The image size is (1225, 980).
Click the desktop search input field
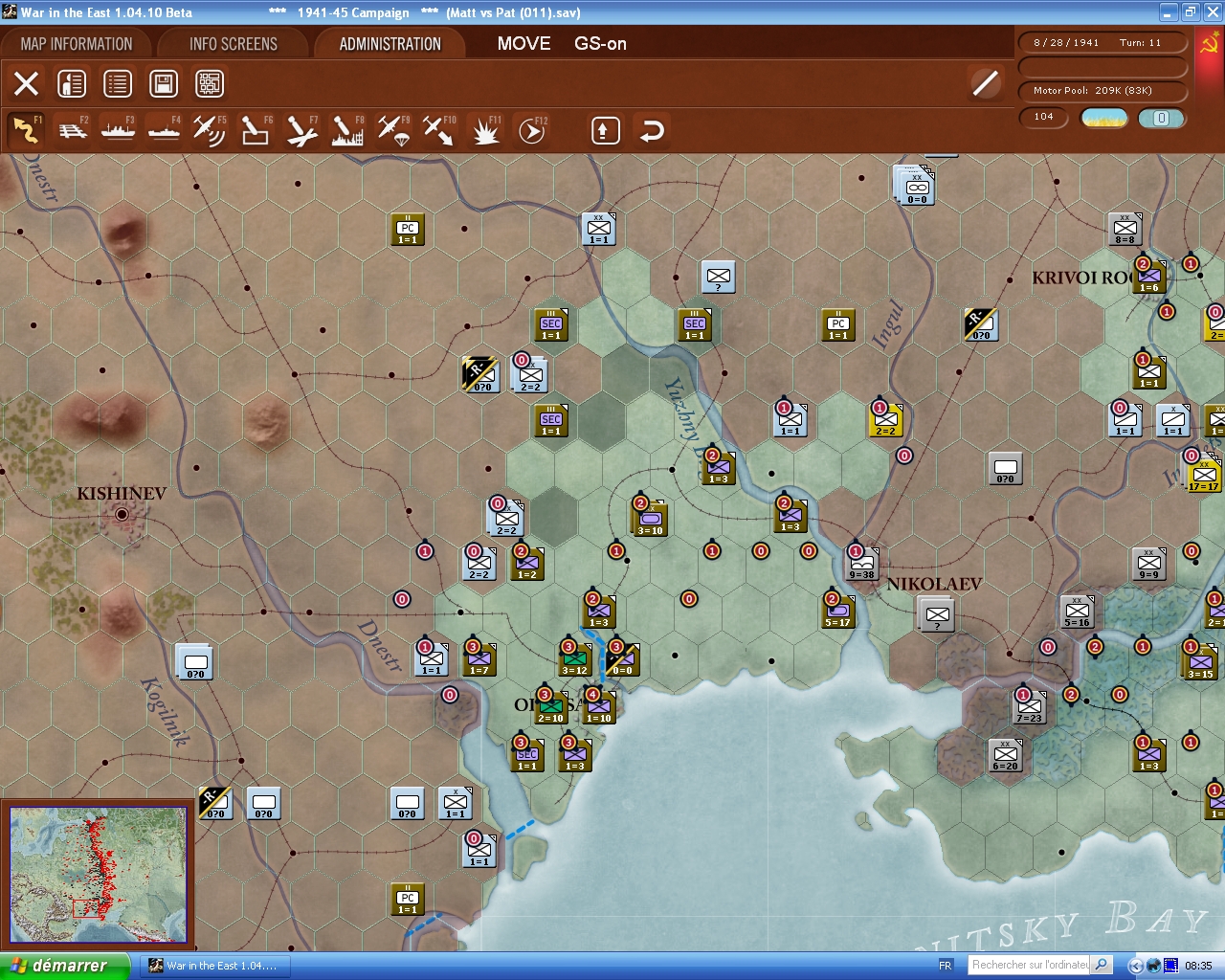(x=1029, y=965)
